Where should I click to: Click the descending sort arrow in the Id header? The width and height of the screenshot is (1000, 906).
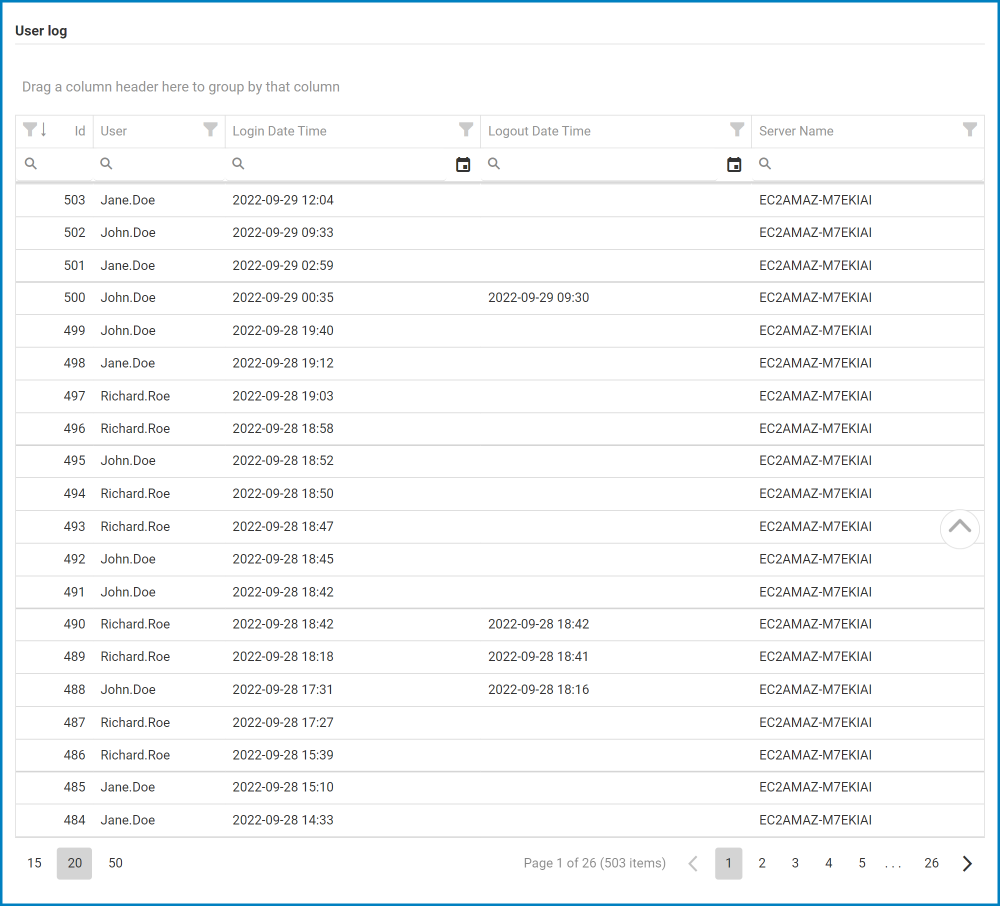point(44,130)
